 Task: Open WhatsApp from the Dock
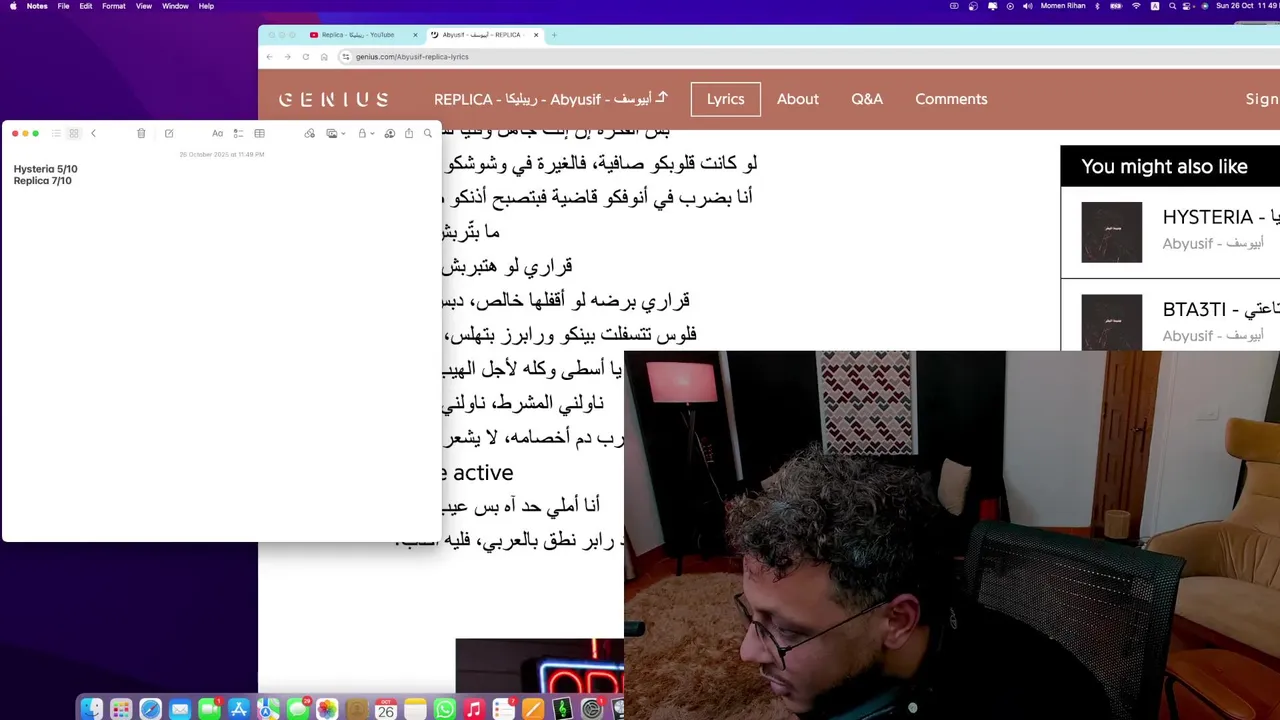[445, 709]
